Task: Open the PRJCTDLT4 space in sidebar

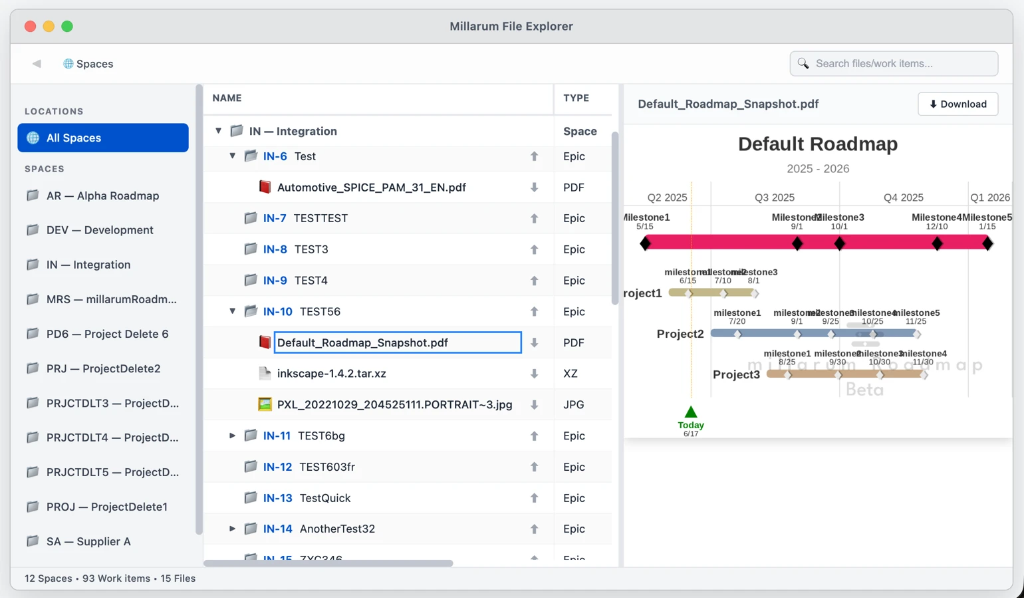Action: tap(103, 437)
